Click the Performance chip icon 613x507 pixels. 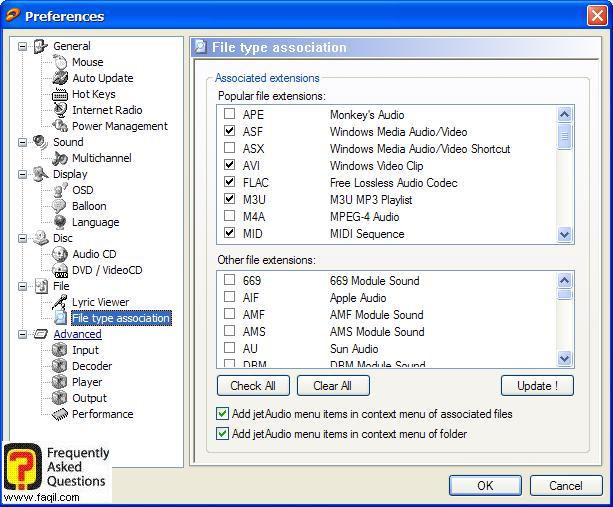click(60, 414)
